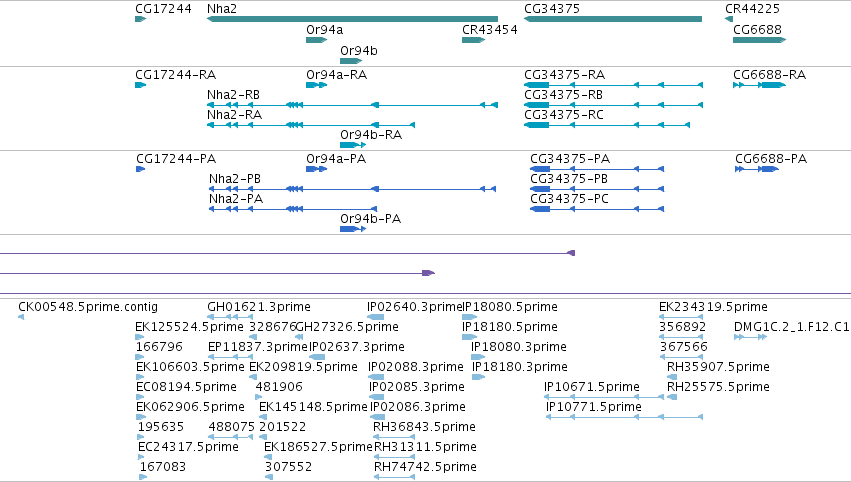Click the RH35907.5prime EST label
The height and width of the screenshot is (482, 851).
[x=718, y=367]
